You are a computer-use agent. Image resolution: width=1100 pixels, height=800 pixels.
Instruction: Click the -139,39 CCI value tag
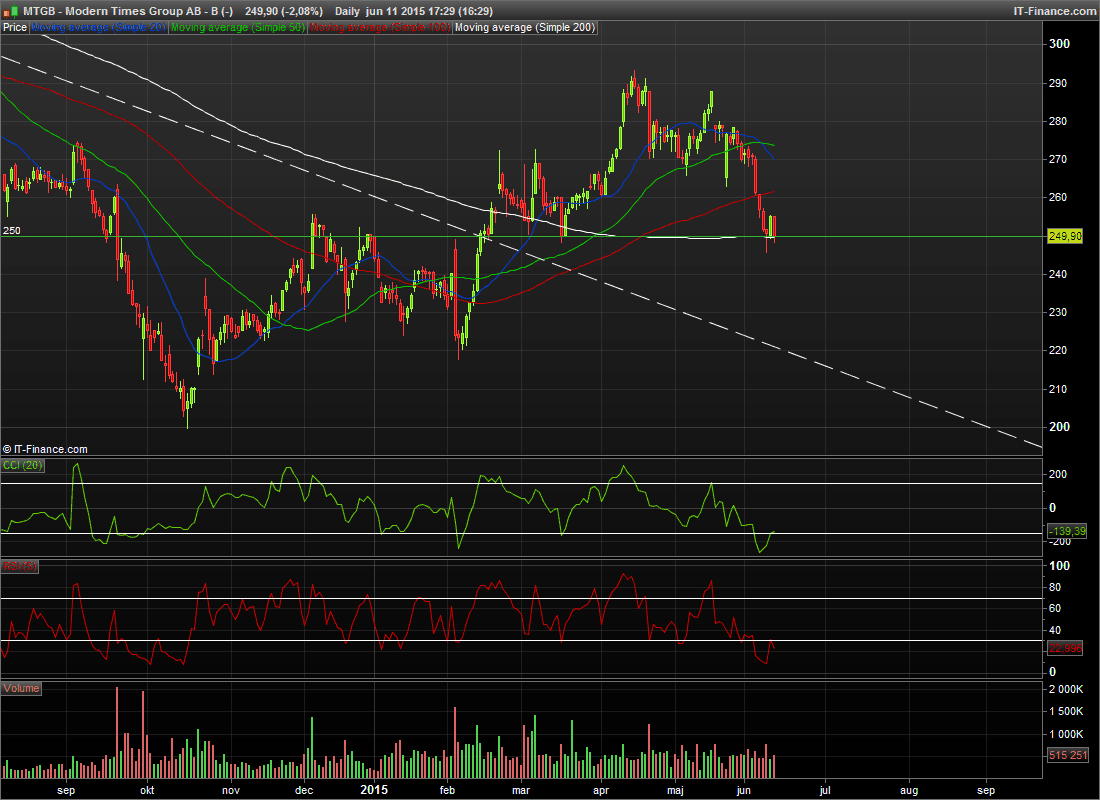(x=1066, y=532)
